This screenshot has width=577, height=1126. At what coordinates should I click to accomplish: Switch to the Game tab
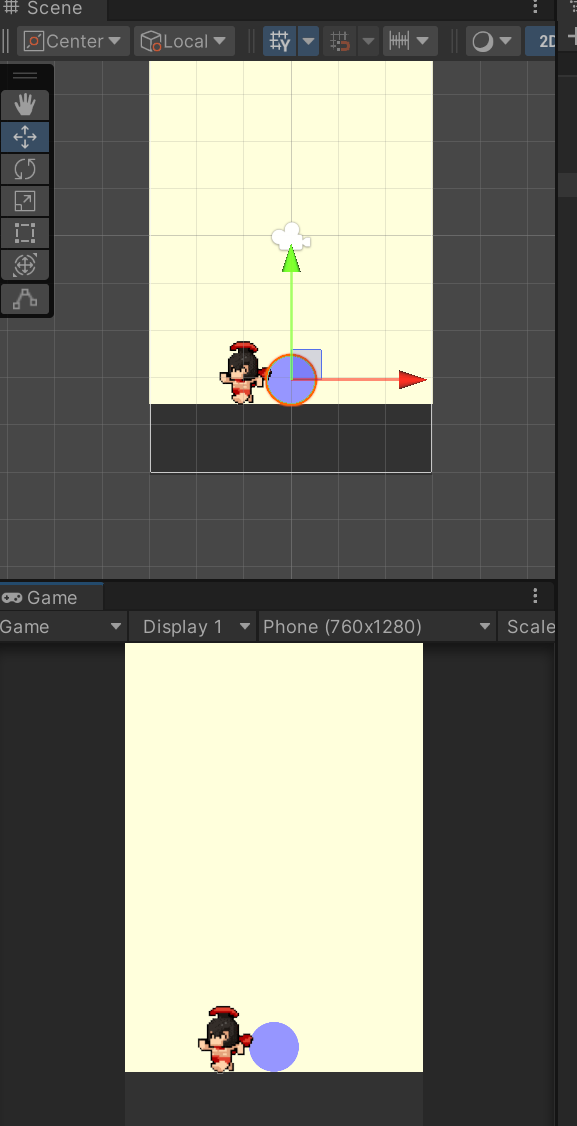click(x=50, y=597)
